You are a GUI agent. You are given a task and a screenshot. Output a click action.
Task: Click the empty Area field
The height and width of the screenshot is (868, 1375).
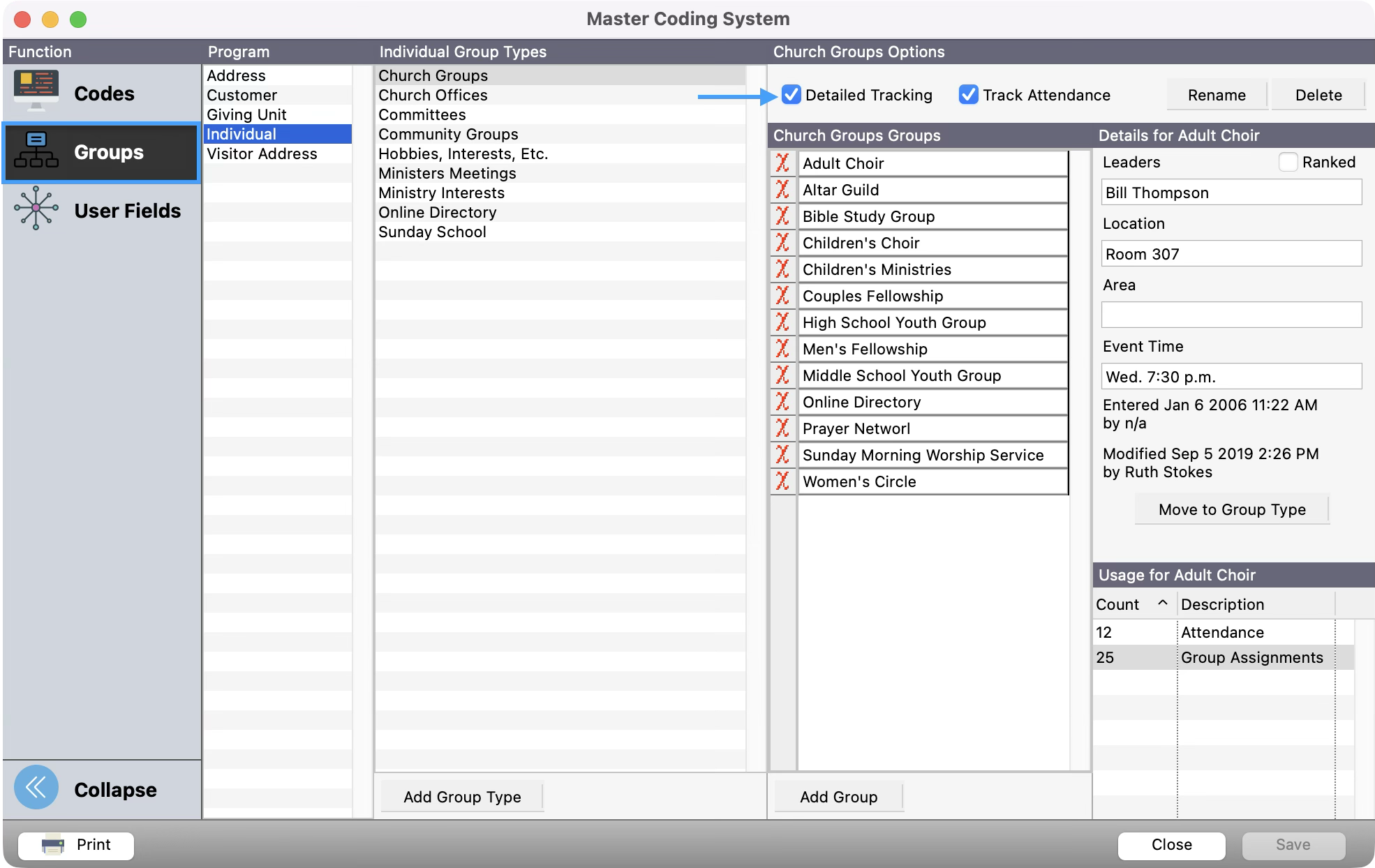[1231, 315]
